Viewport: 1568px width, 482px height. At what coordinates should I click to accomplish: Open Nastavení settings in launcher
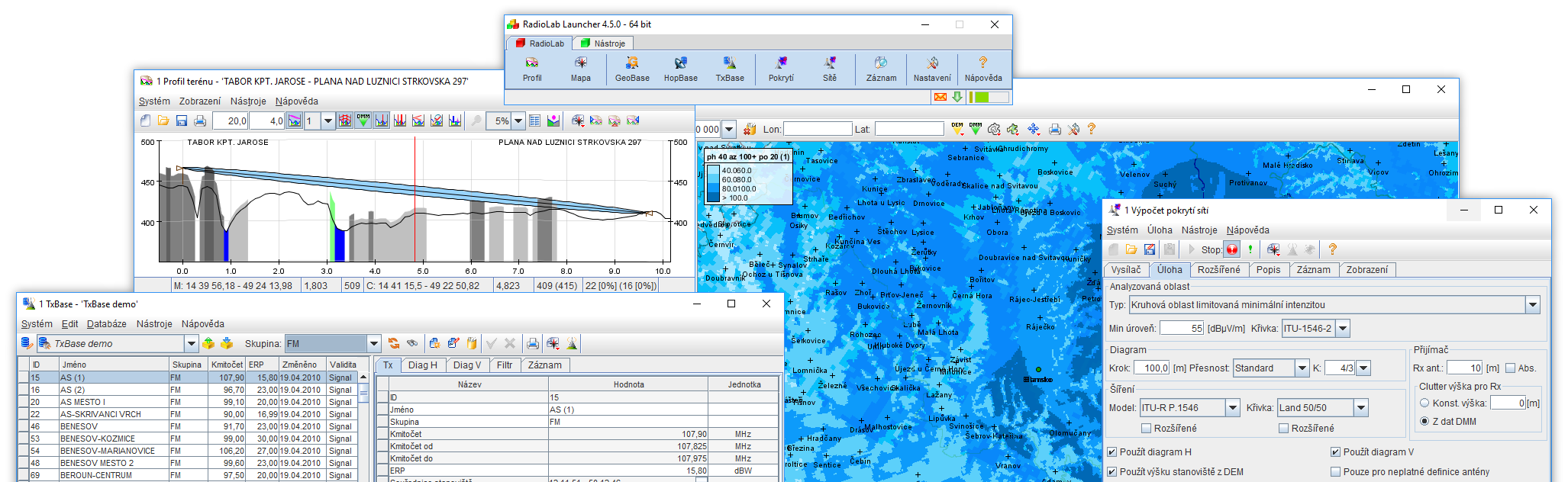tap(932, 69)
